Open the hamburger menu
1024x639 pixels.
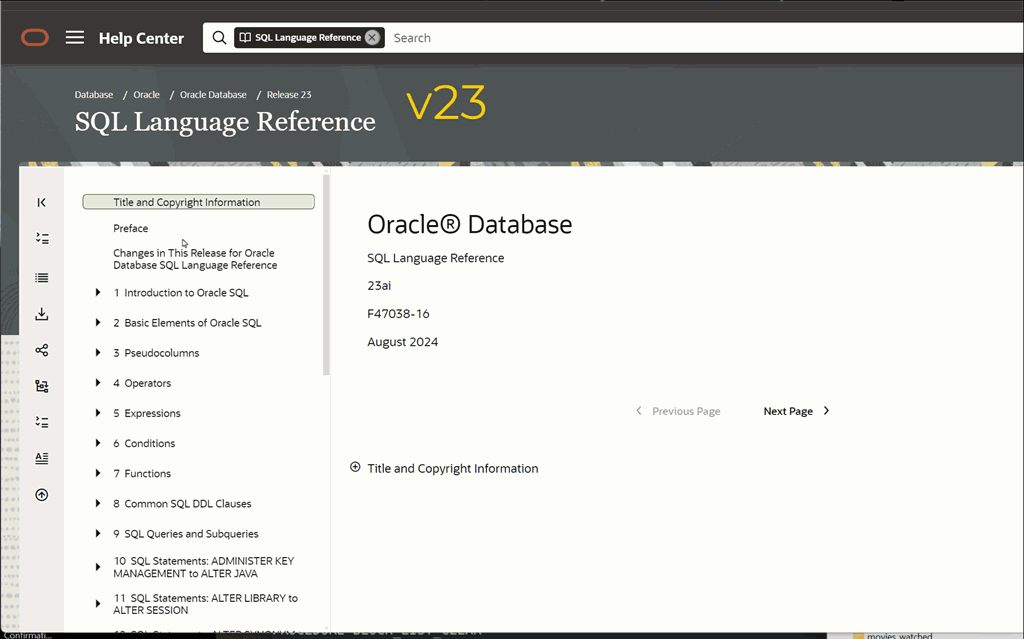pyautogui.click(x=75, y=38)
